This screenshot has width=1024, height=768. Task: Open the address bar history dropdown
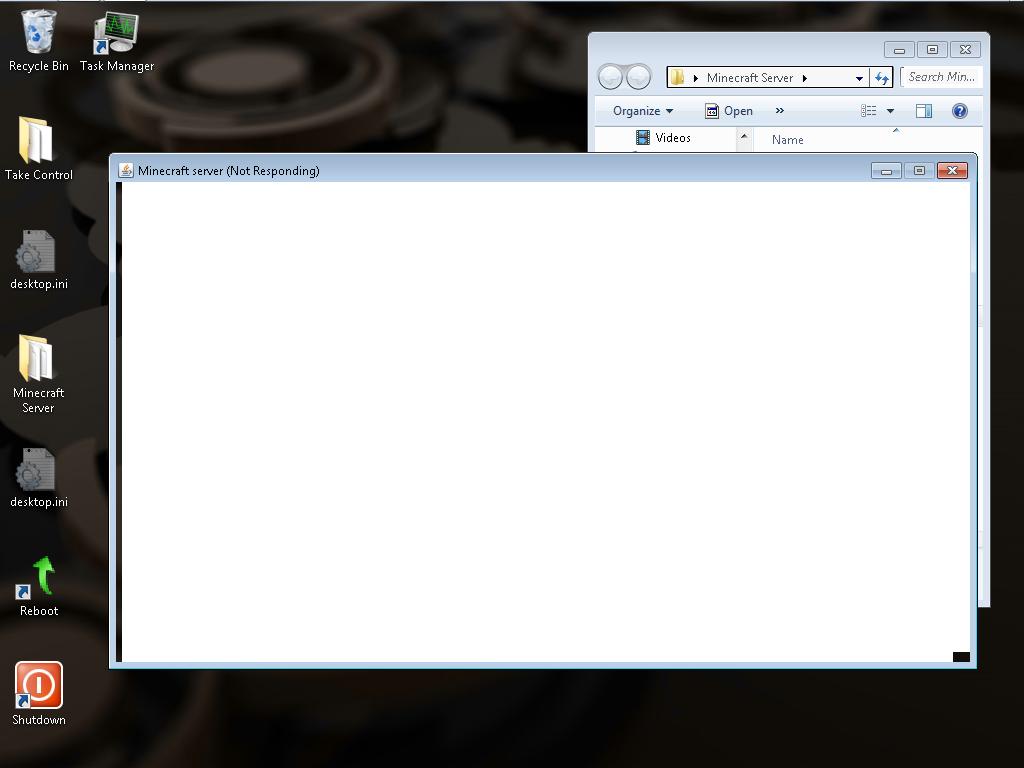(x=859, y=78)
